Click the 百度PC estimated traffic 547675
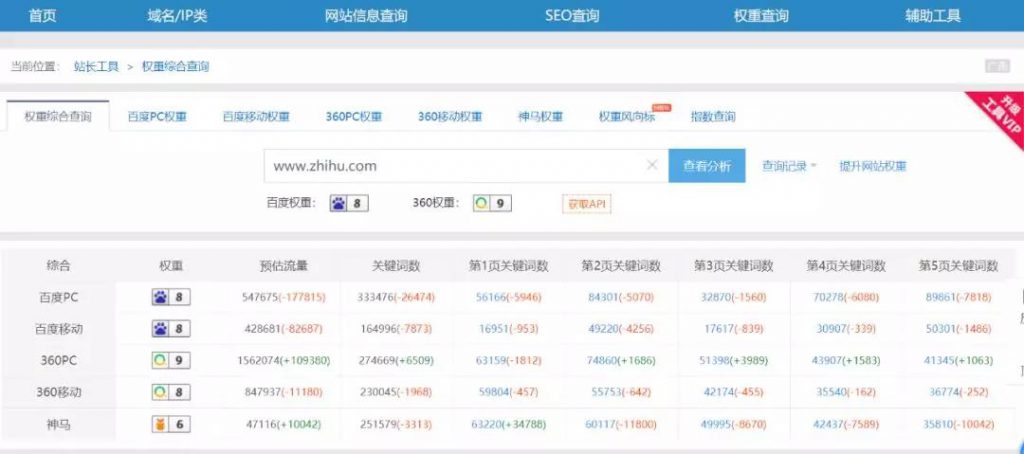The height and width of the screenshot is (454, 1024). pos(260,297)
